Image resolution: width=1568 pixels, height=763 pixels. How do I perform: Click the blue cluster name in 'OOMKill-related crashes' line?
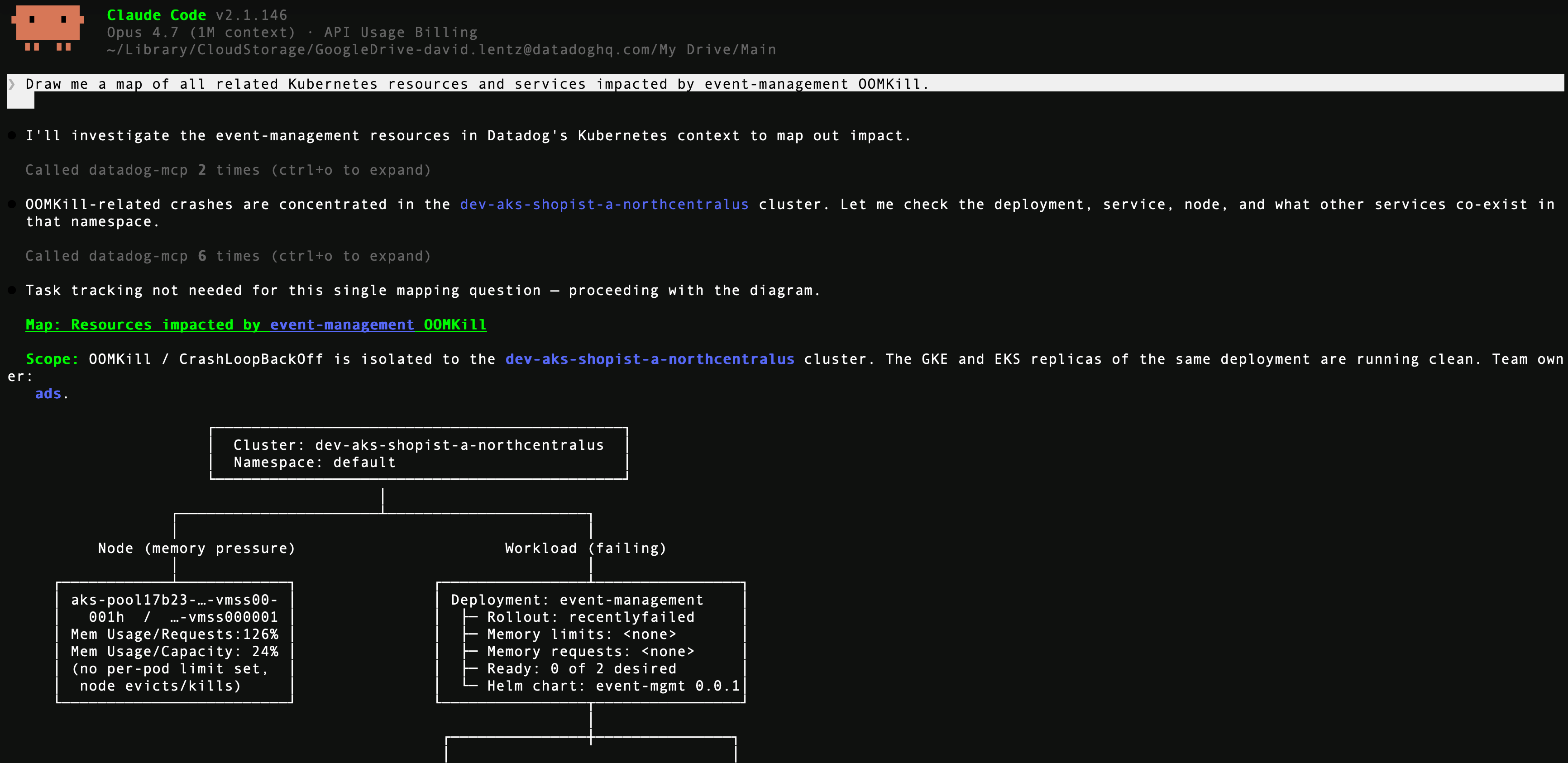coord(604,205)
